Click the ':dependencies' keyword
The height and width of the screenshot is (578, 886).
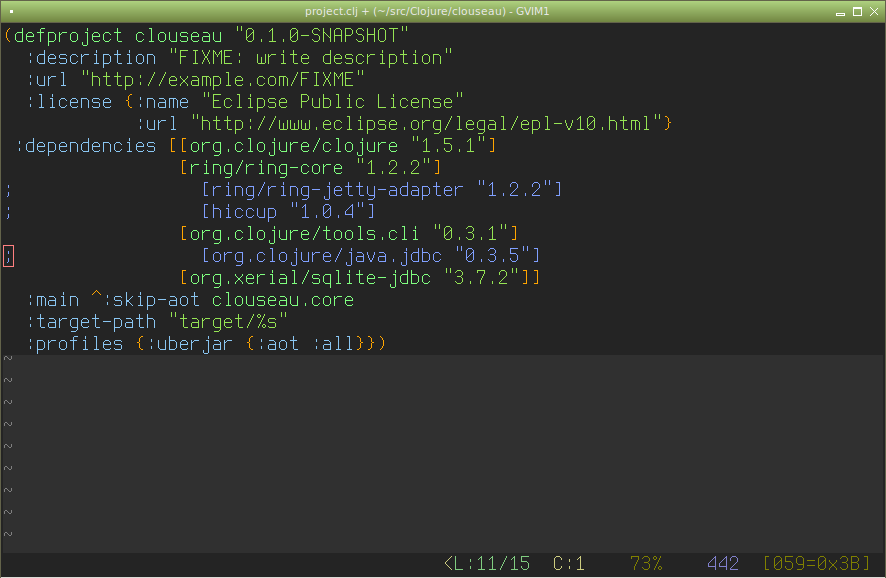(x=85, y=146)
